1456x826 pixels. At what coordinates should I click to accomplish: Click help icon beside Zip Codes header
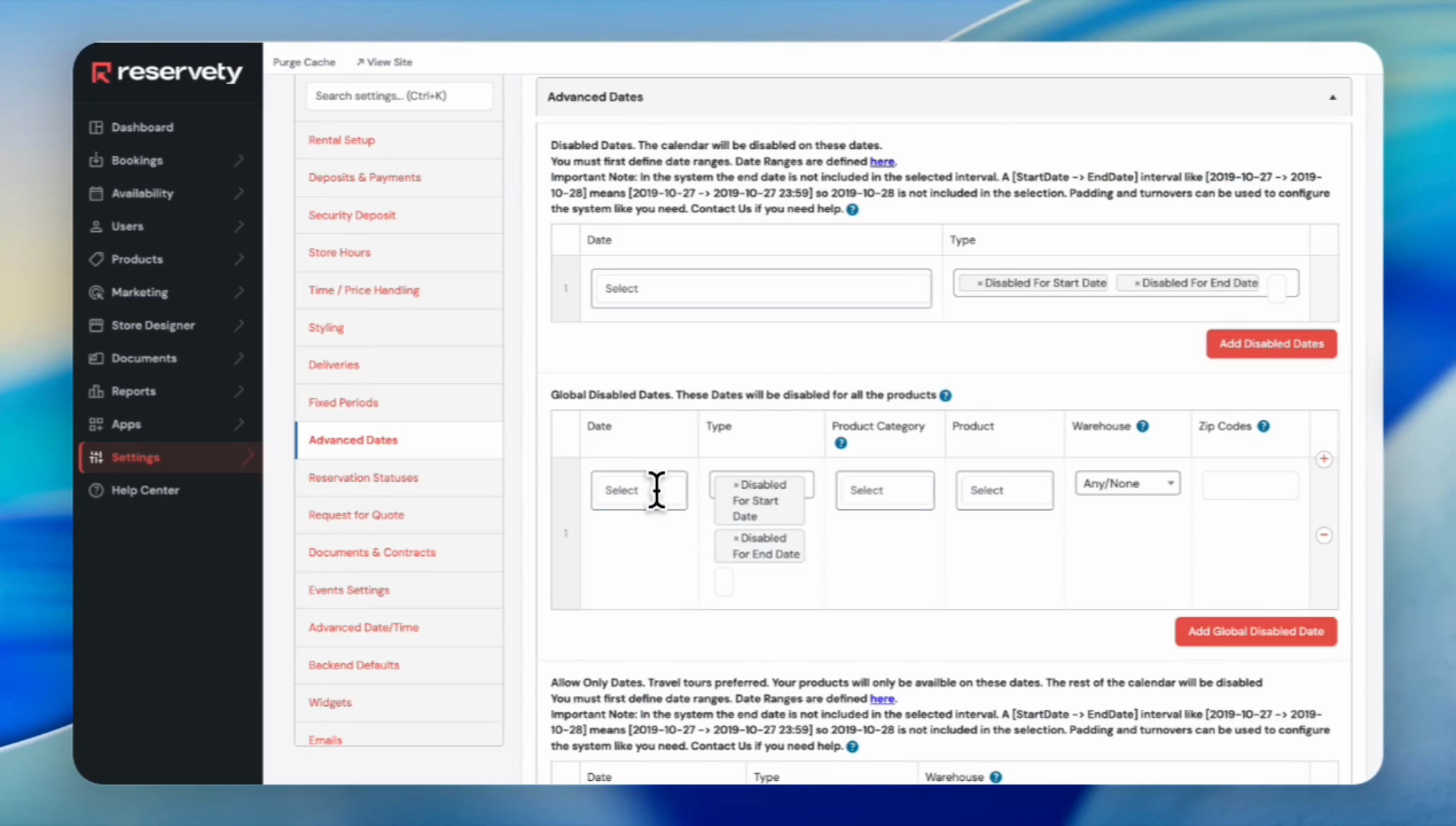[x=1263, y=426]
